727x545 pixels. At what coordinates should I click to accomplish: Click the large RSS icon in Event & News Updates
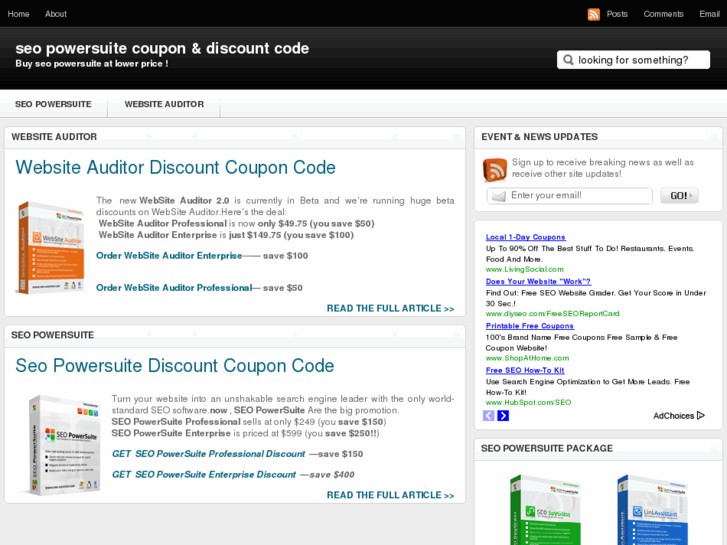495,169
